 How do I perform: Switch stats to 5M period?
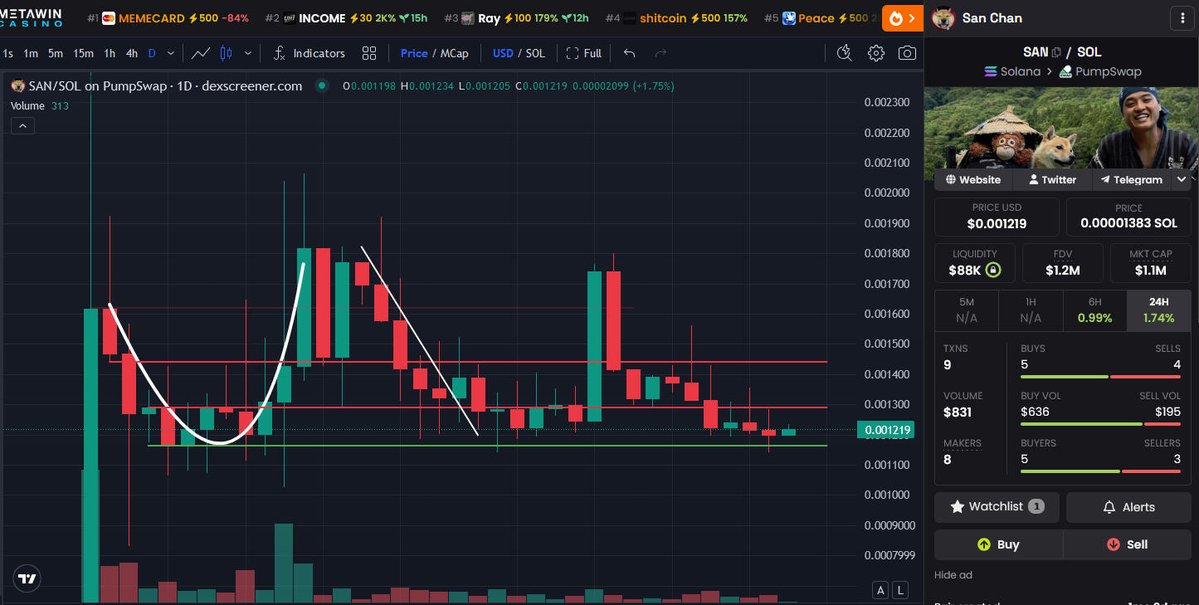point(967,311)
